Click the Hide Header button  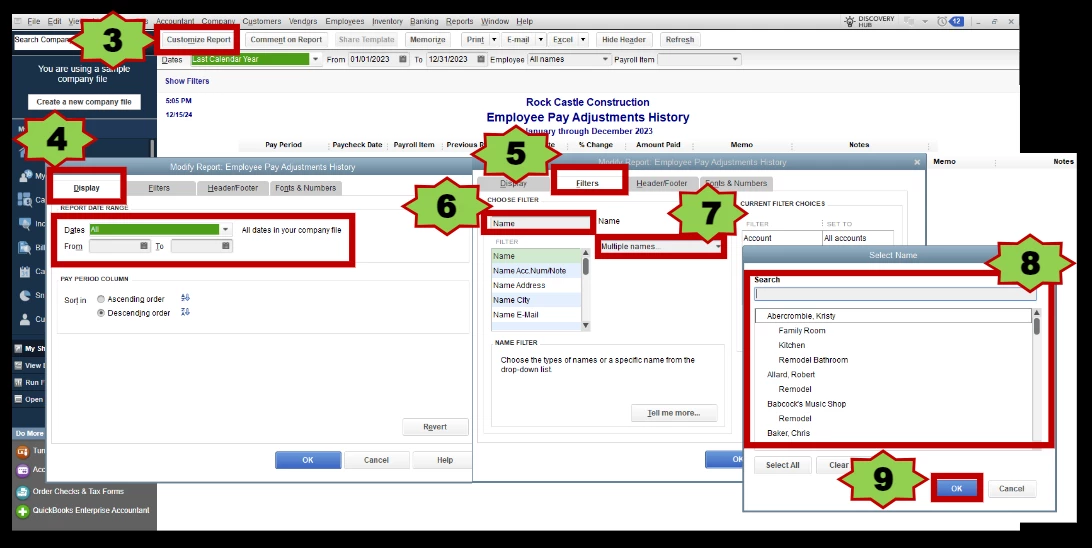click(x=624, y=40)
